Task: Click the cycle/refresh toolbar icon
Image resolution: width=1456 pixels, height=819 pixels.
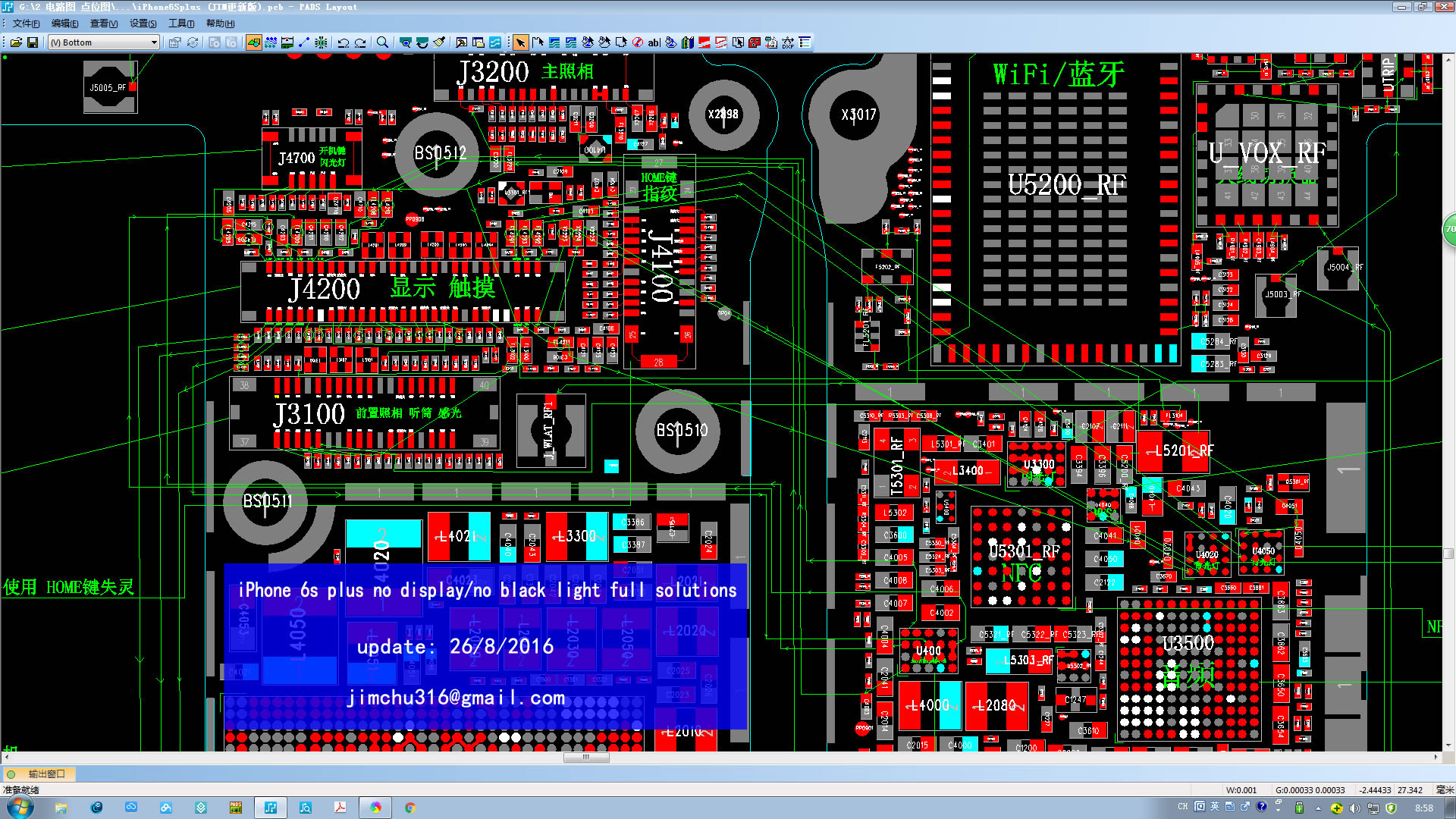Action: (x=193, y=42)
